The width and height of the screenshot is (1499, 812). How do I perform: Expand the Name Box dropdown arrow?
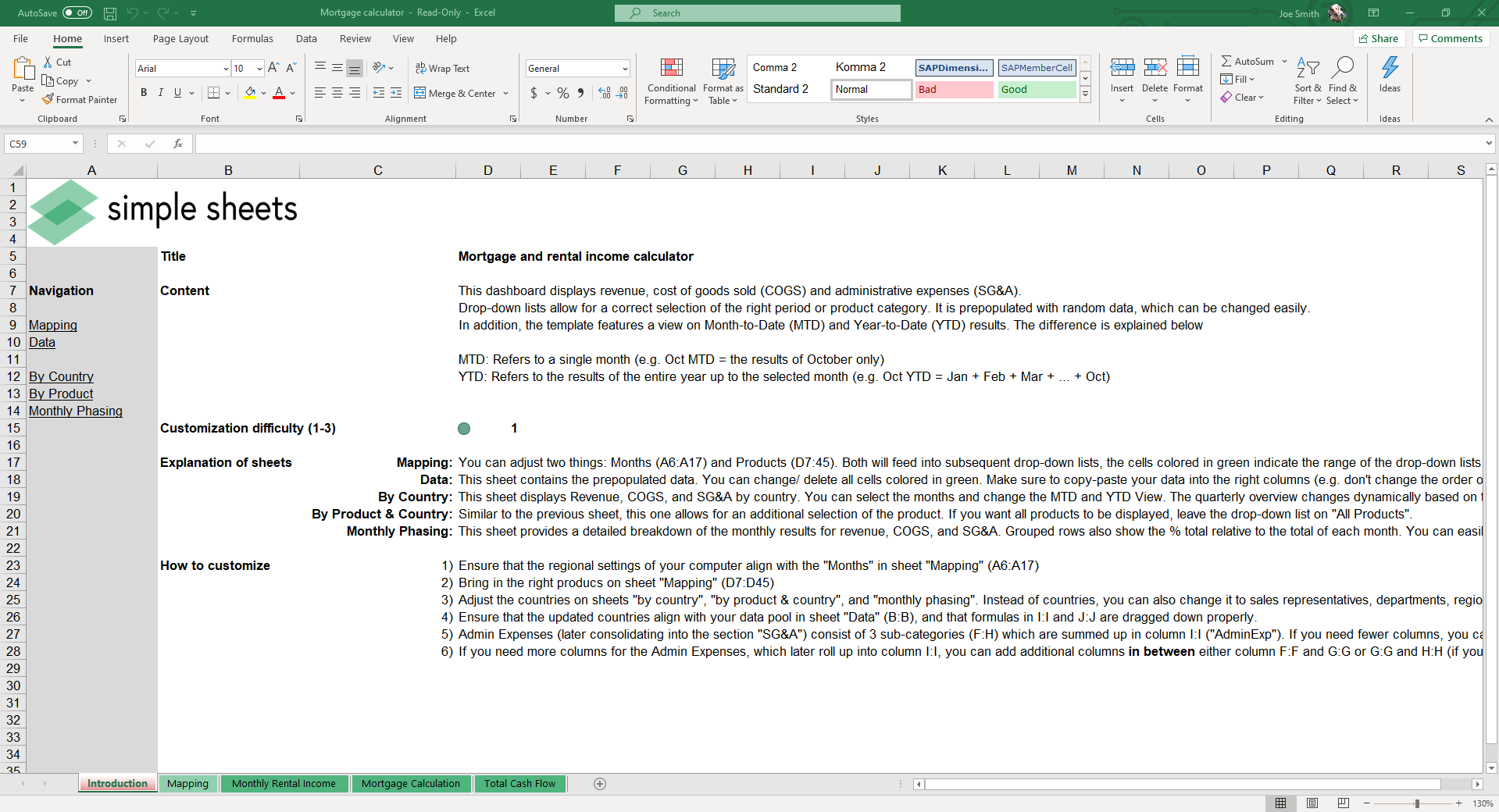(x=75, y=144)
